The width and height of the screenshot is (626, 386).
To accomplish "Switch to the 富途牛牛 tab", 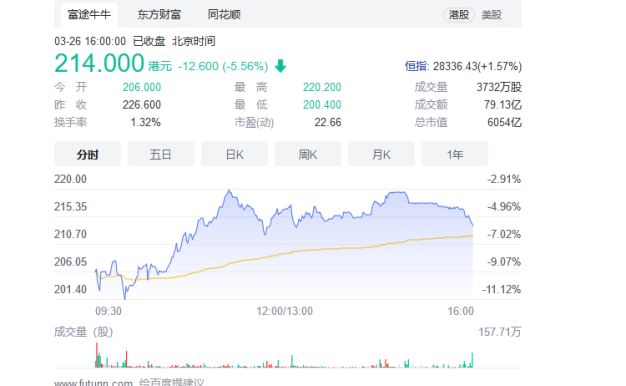I will coord(89,15).
